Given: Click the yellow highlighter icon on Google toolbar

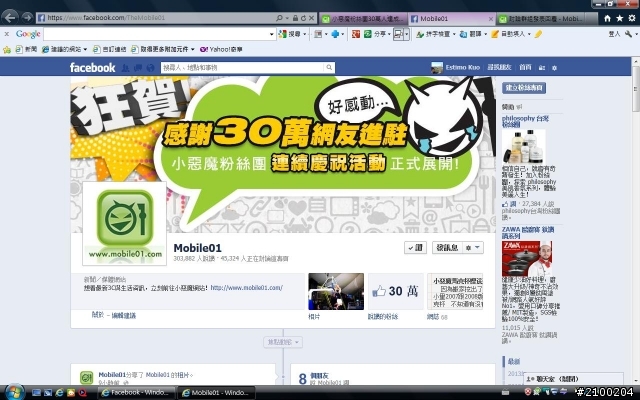Looking at the screenshot, I should [x=538, y=34].
